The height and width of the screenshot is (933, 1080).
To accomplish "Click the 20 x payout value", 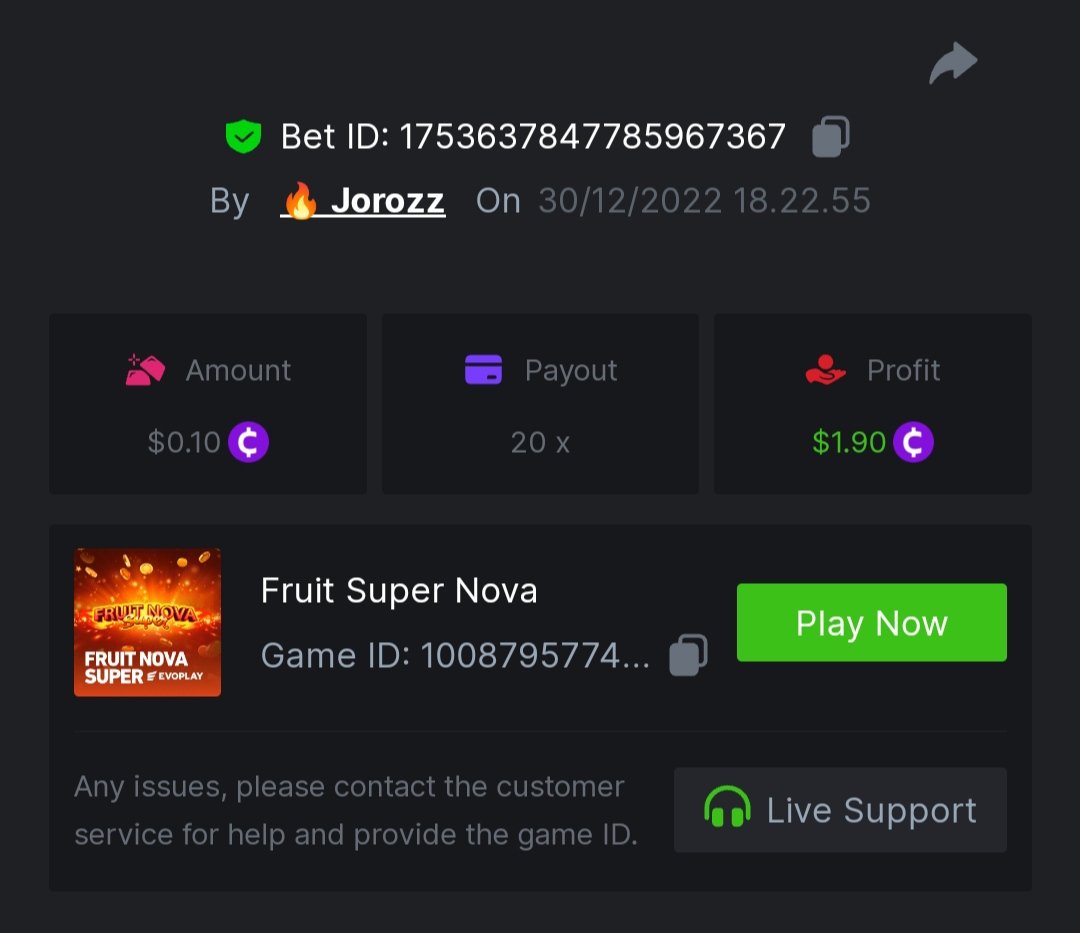I will (x=540, y=442).
